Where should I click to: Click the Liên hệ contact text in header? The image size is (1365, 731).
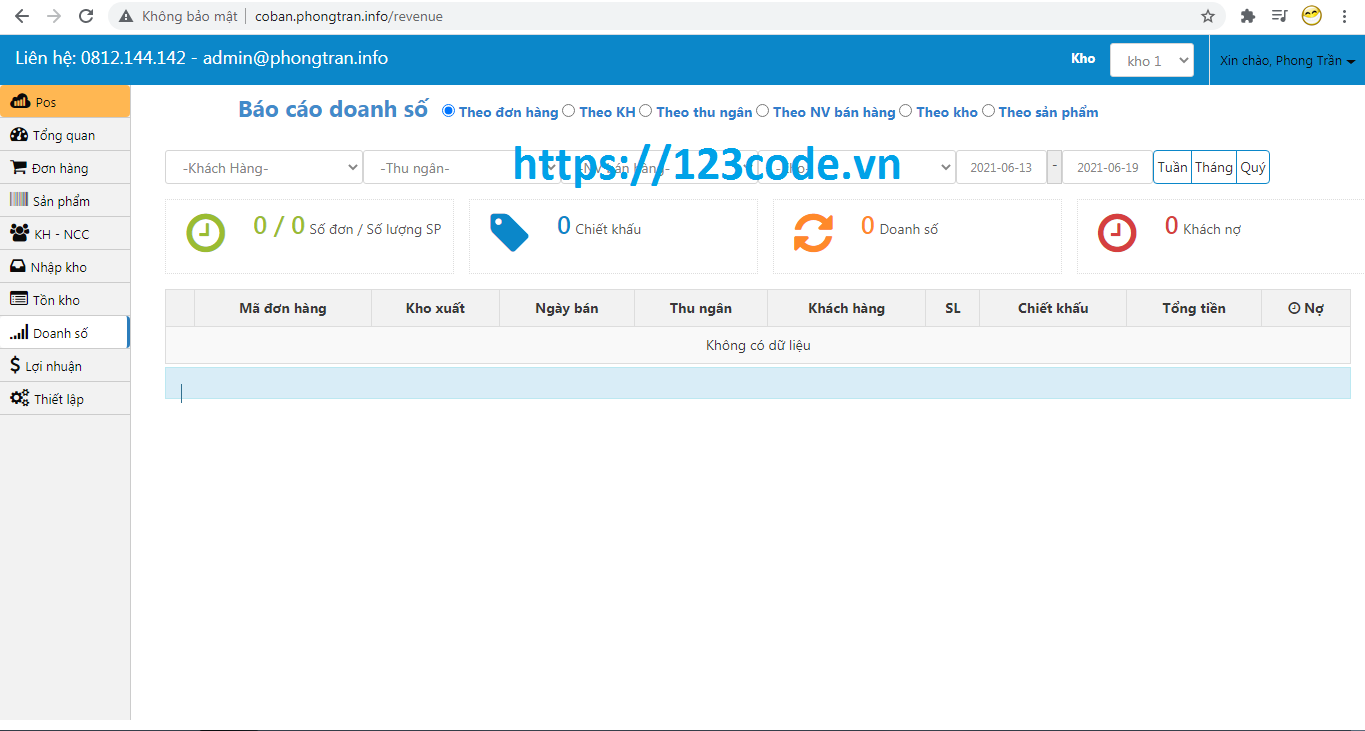click(x=201, y=58)
